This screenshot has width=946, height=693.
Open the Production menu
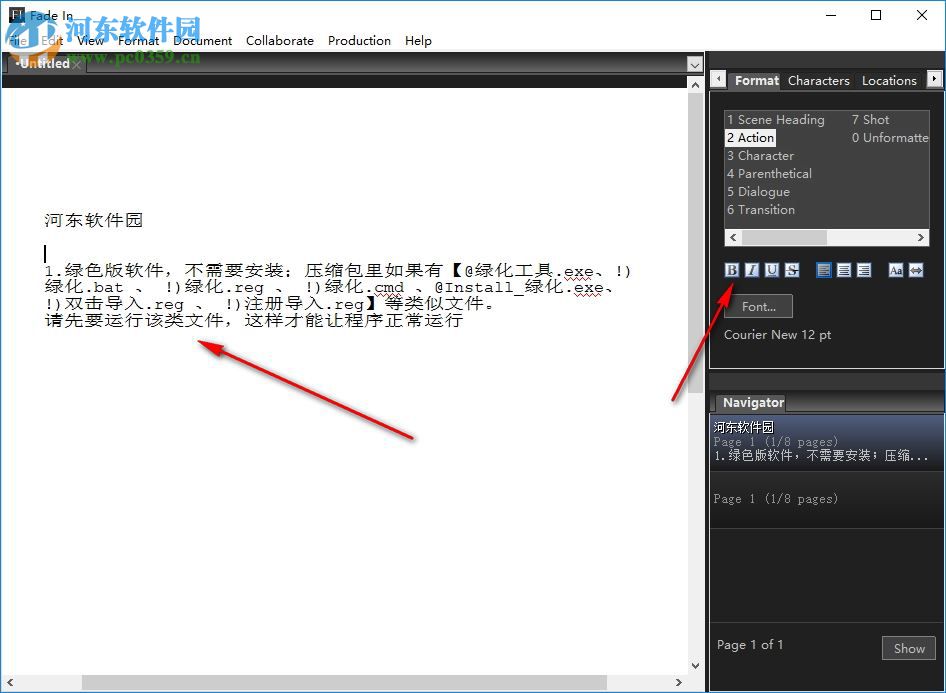[359, 41]
